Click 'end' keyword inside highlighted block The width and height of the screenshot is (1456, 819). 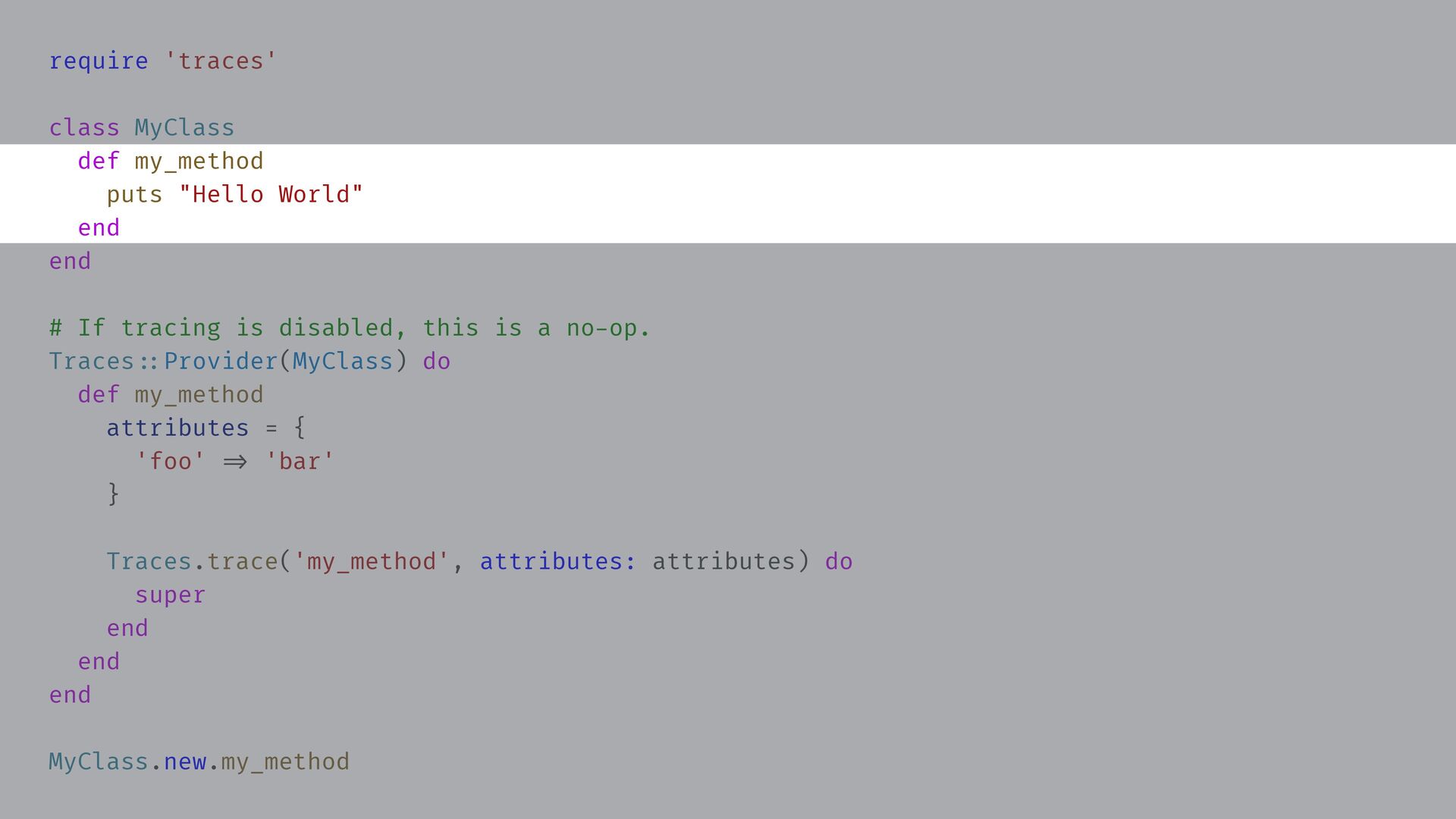(x=99, y=227)
